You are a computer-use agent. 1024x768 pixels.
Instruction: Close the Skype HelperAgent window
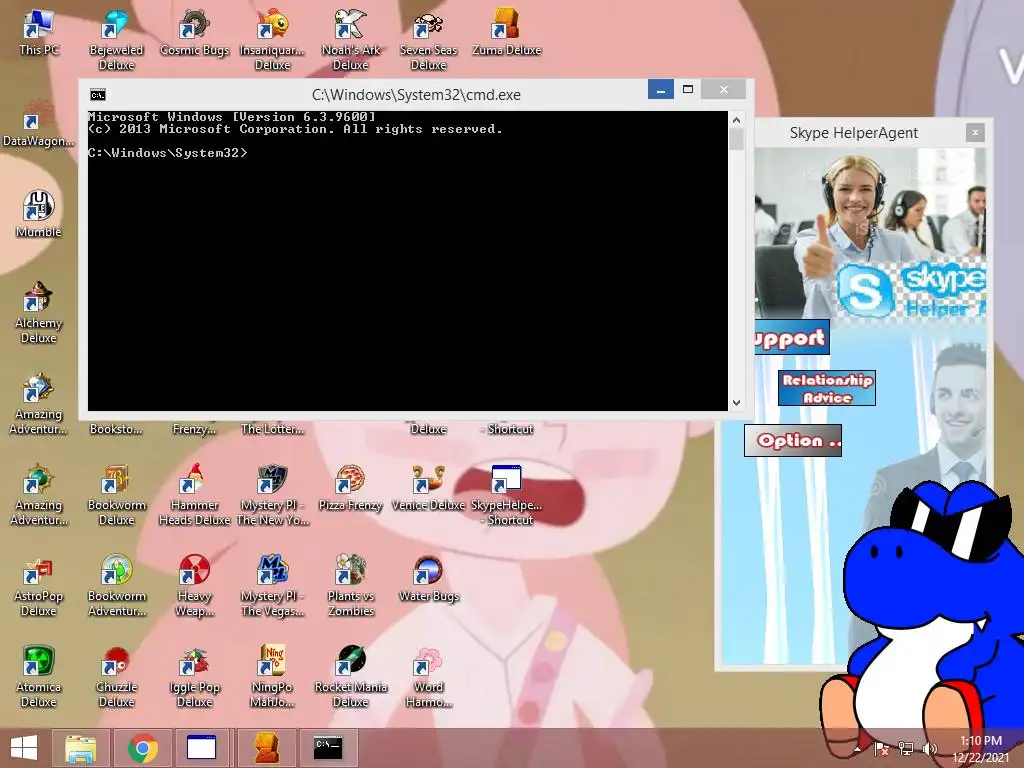coord(975,133)
